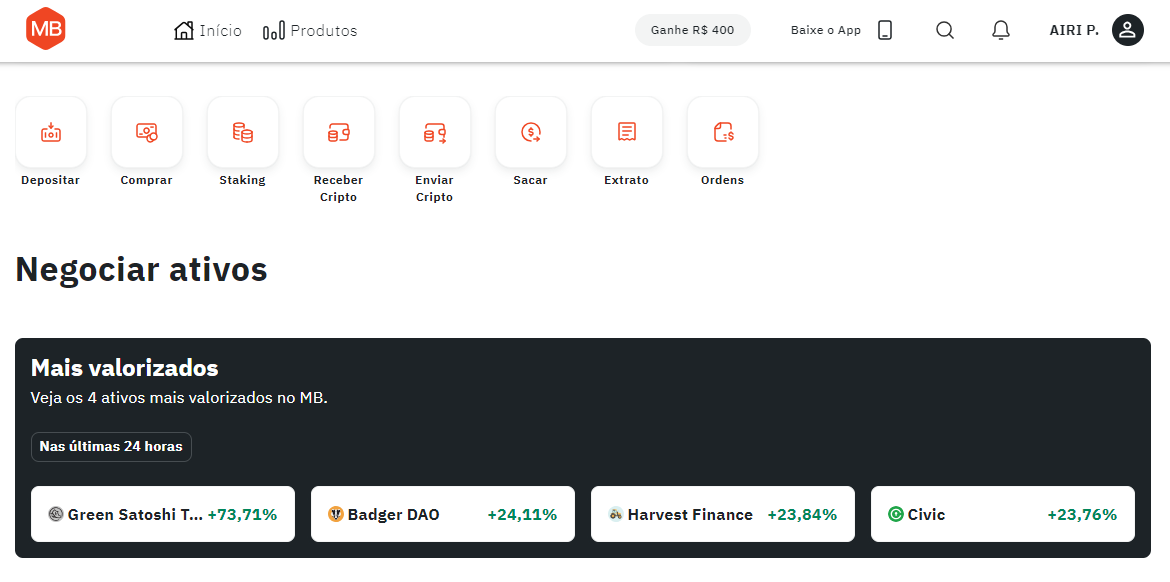
Task: Open the Staking coins icon
Action: point(243,132)
